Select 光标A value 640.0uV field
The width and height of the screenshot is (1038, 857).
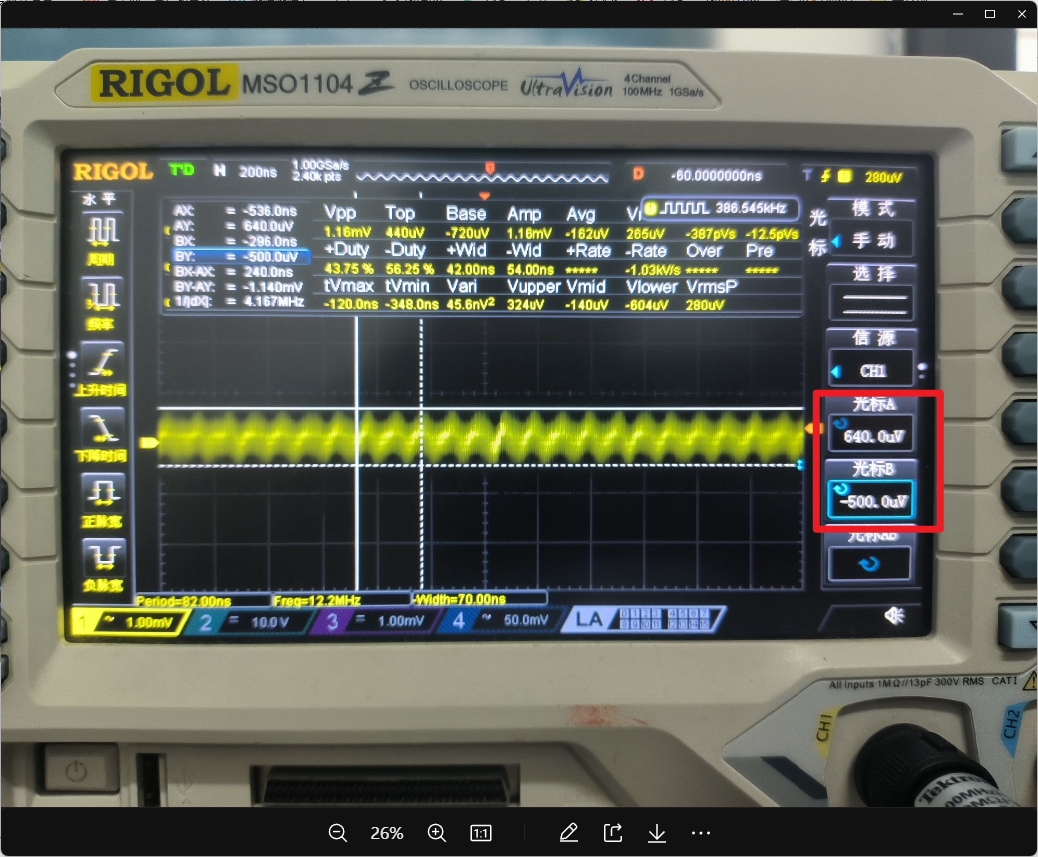[x=872, y=435]
